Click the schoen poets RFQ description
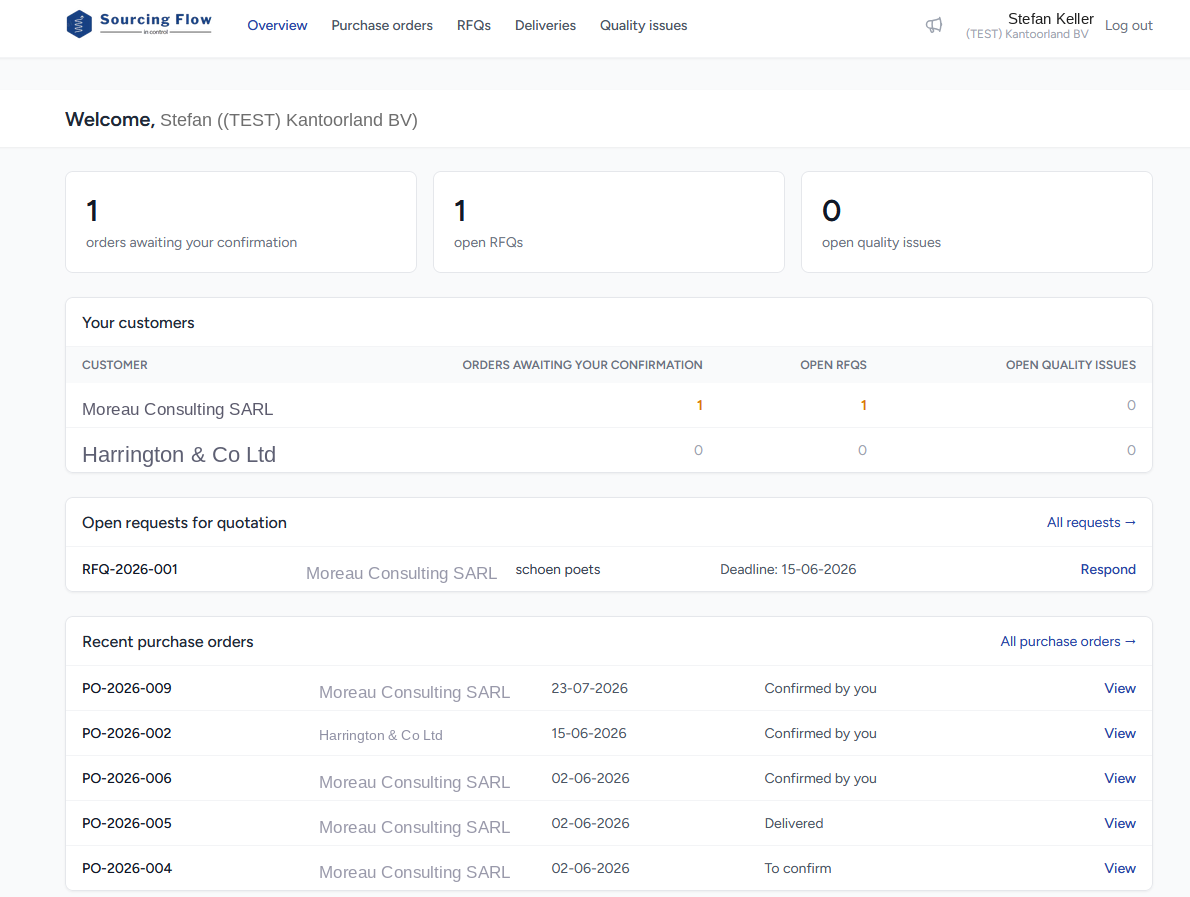Screen dimensions: 1190x897 (x=558, y=569)
